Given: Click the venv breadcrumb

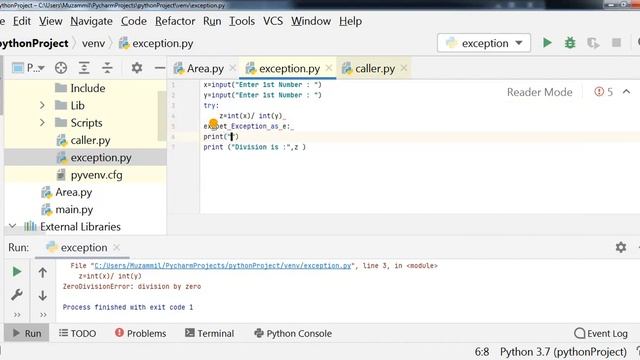Looking at the screenshot, I should (x=93, y=43).
